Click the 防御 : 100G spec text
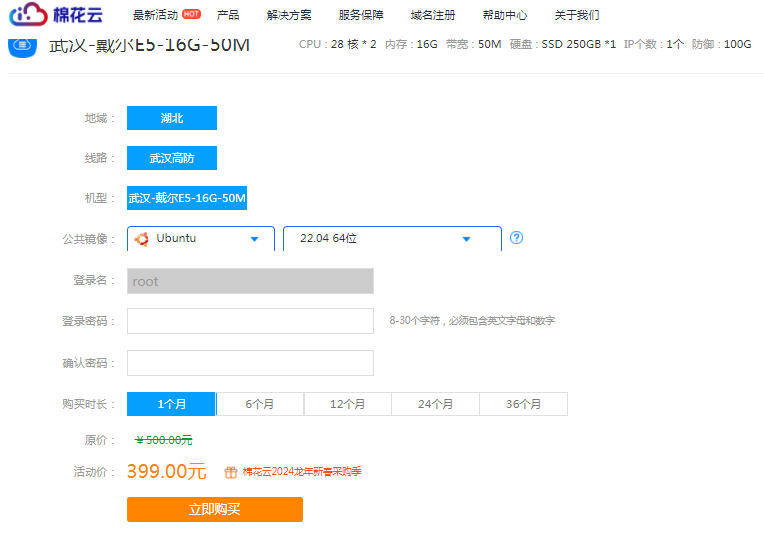764x537 pixels. click(x=722, y=44)
